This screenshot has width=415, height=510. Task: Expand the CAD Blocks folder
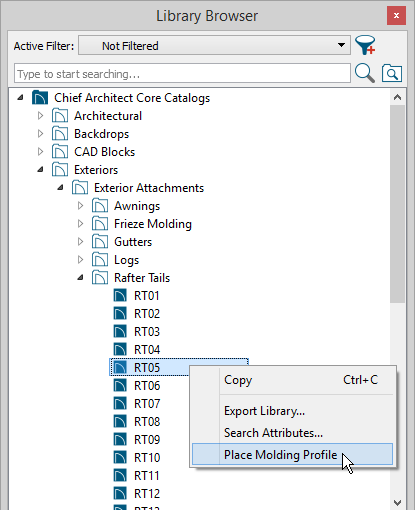coord(40,152)
